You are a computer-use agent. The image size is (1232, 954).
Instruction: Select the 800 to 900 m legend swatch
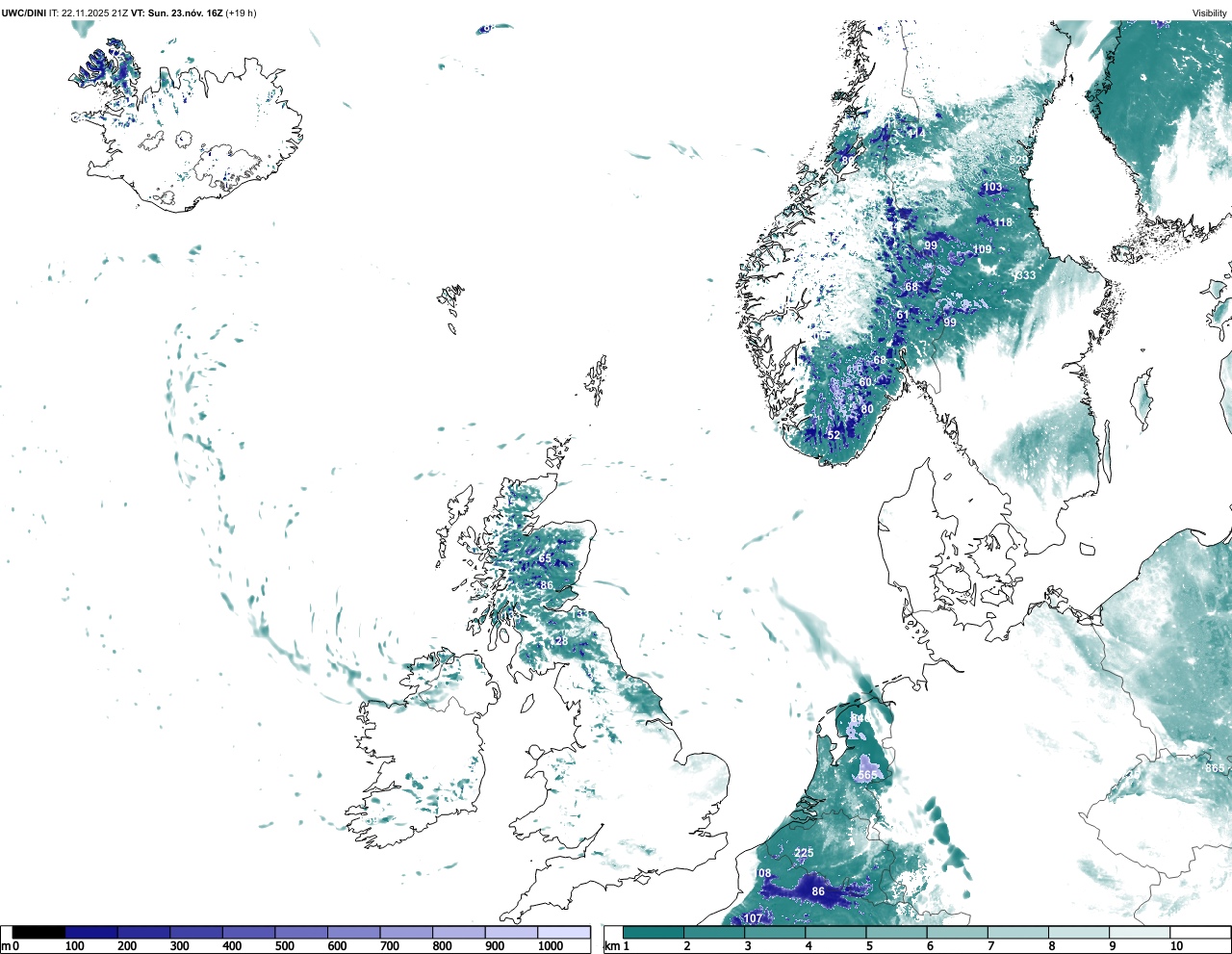coord(459,933)
